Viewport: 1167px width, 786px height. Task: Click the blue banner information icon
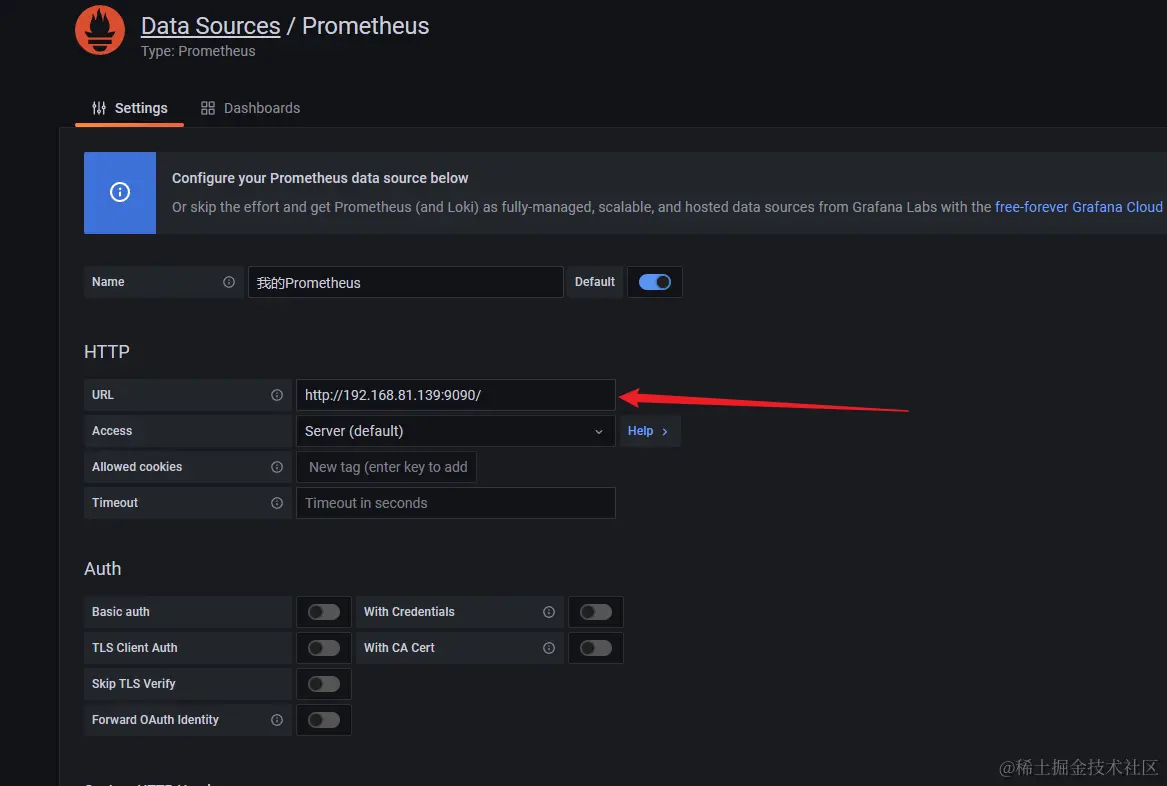(120, 192)
